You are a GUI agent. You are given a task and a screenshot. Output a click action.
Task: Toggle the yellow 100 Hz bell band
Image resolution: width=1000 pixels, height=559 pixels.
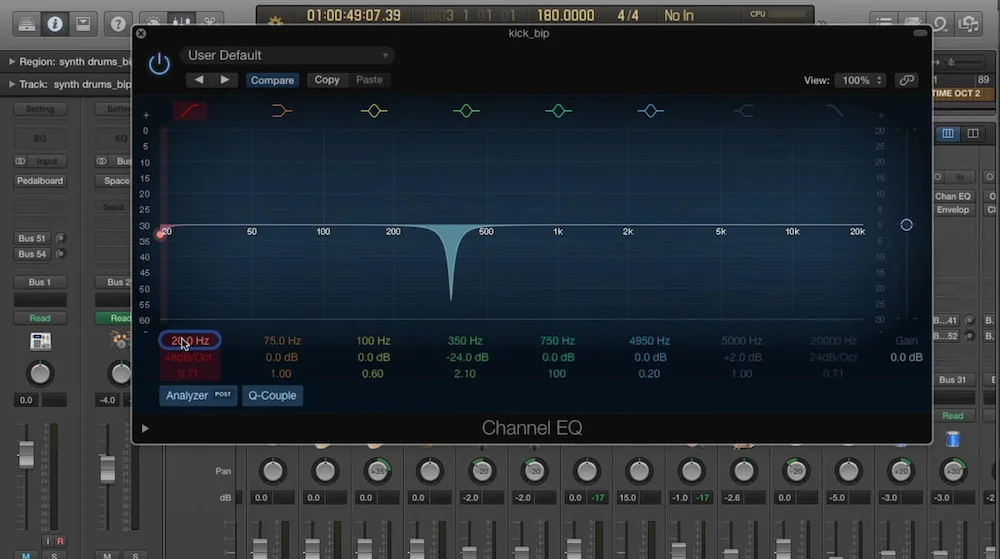(374, 111)
